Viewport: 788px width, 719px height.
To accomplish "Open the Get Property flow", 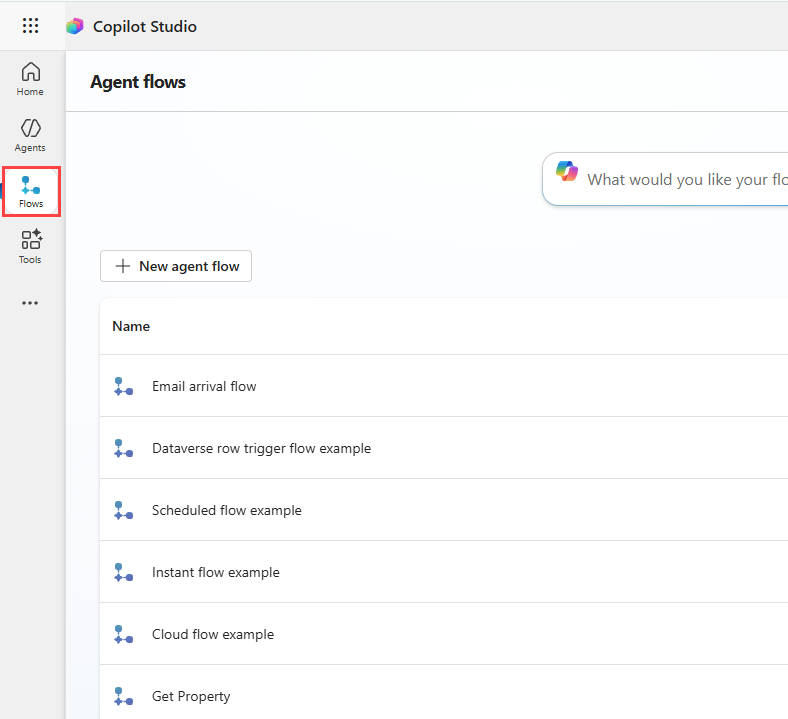I will click(x=191, y=696).
